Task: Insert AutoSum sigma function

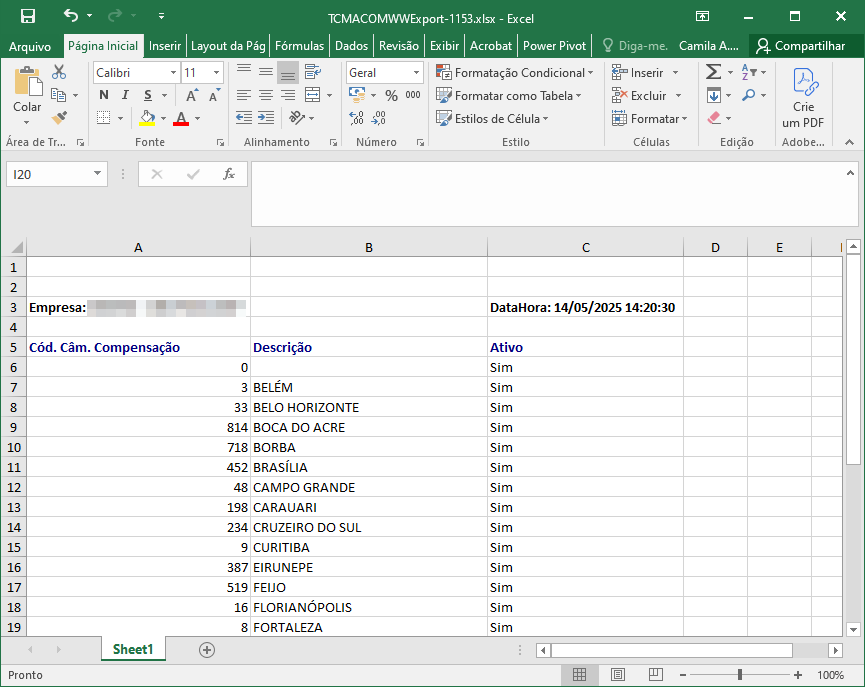Action: pyautogui.click(x=713, y=72)
